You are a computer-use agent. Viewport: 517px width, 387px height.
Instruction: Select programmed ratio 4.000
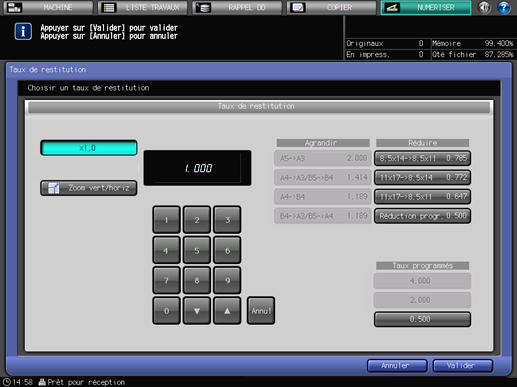[422, 281]
